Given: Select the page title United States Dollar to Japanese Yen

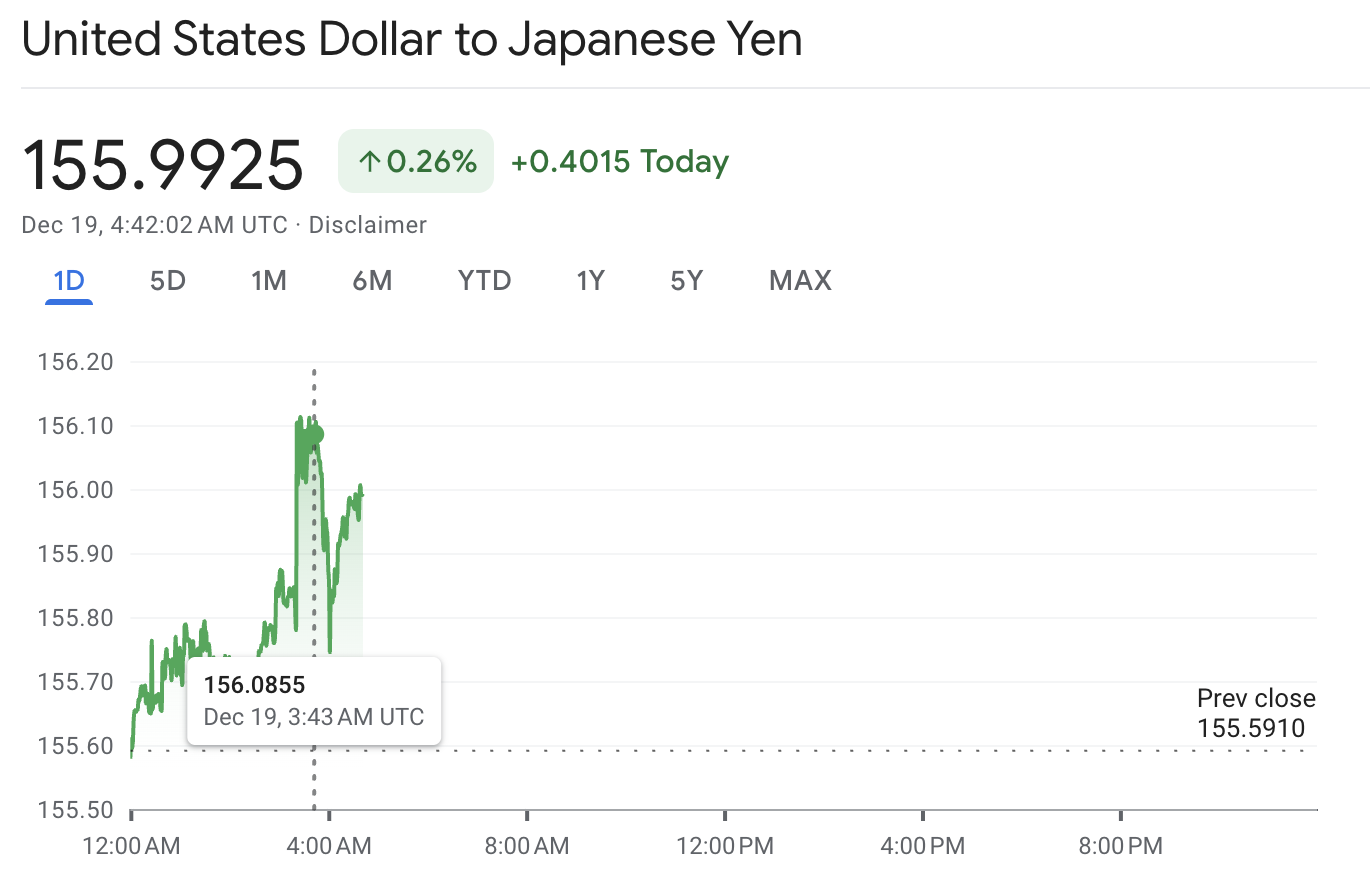Looking at the screenshot, I should [x=411, y=39].
